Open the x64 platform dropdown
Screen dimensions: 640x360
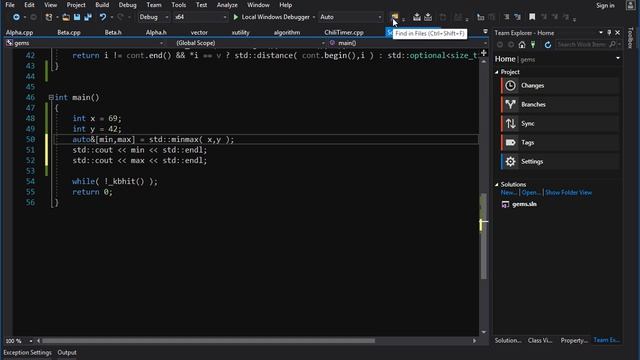(x=200, y=17)
